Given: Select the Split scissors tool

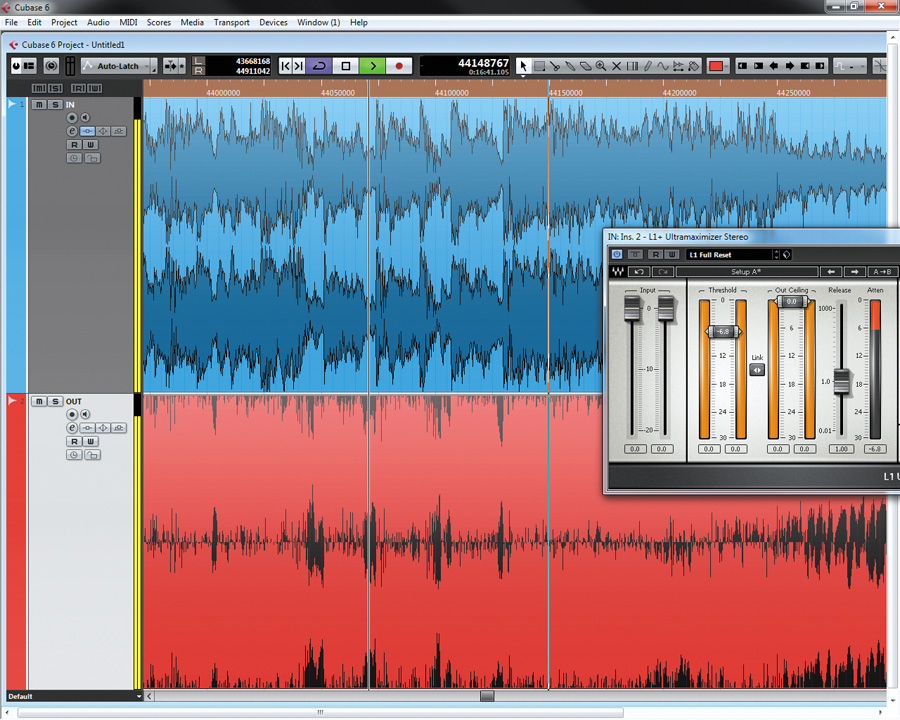Looking at the screenshot, I should [x=554, y=66].
